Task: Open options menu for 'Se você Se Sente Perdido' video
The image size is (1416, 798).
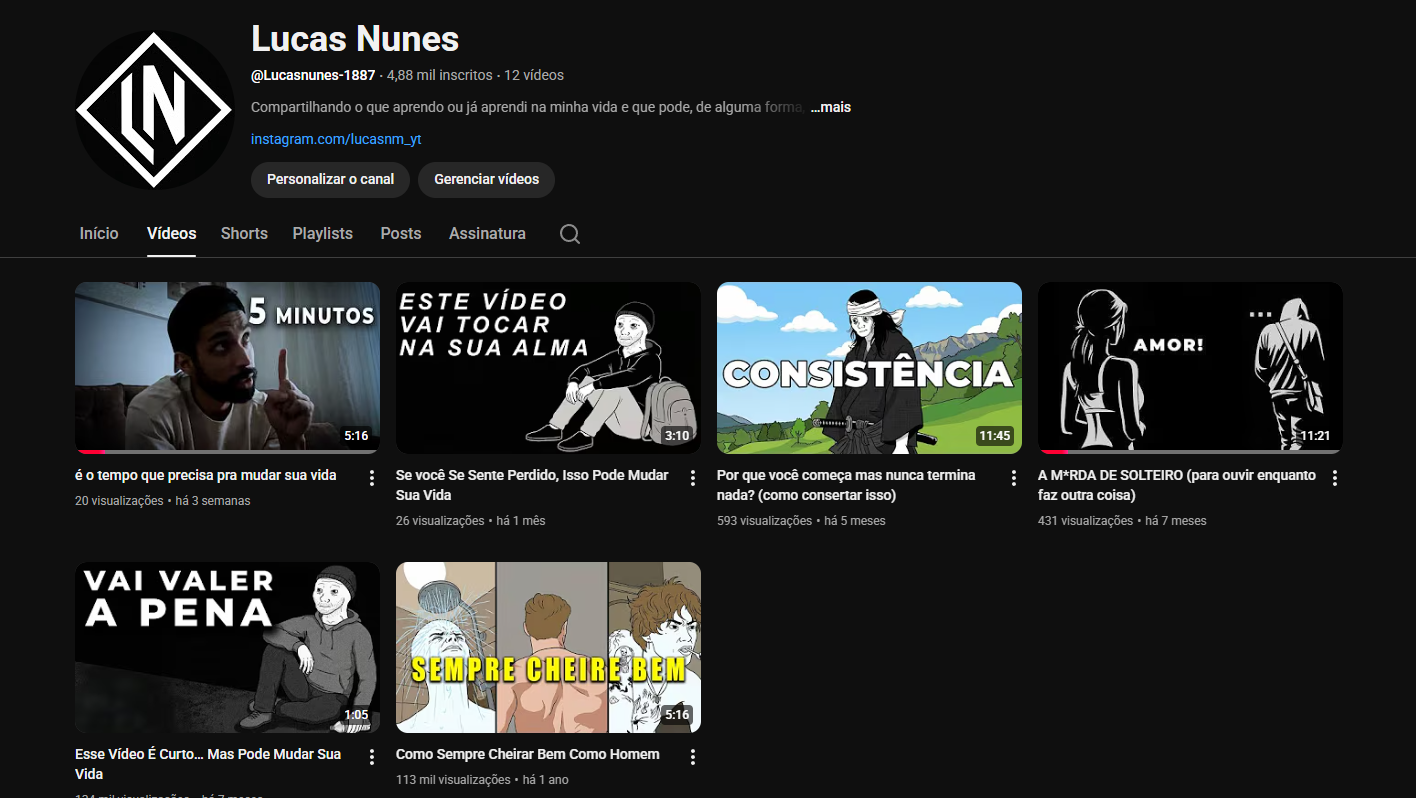Action: point(693,478)
